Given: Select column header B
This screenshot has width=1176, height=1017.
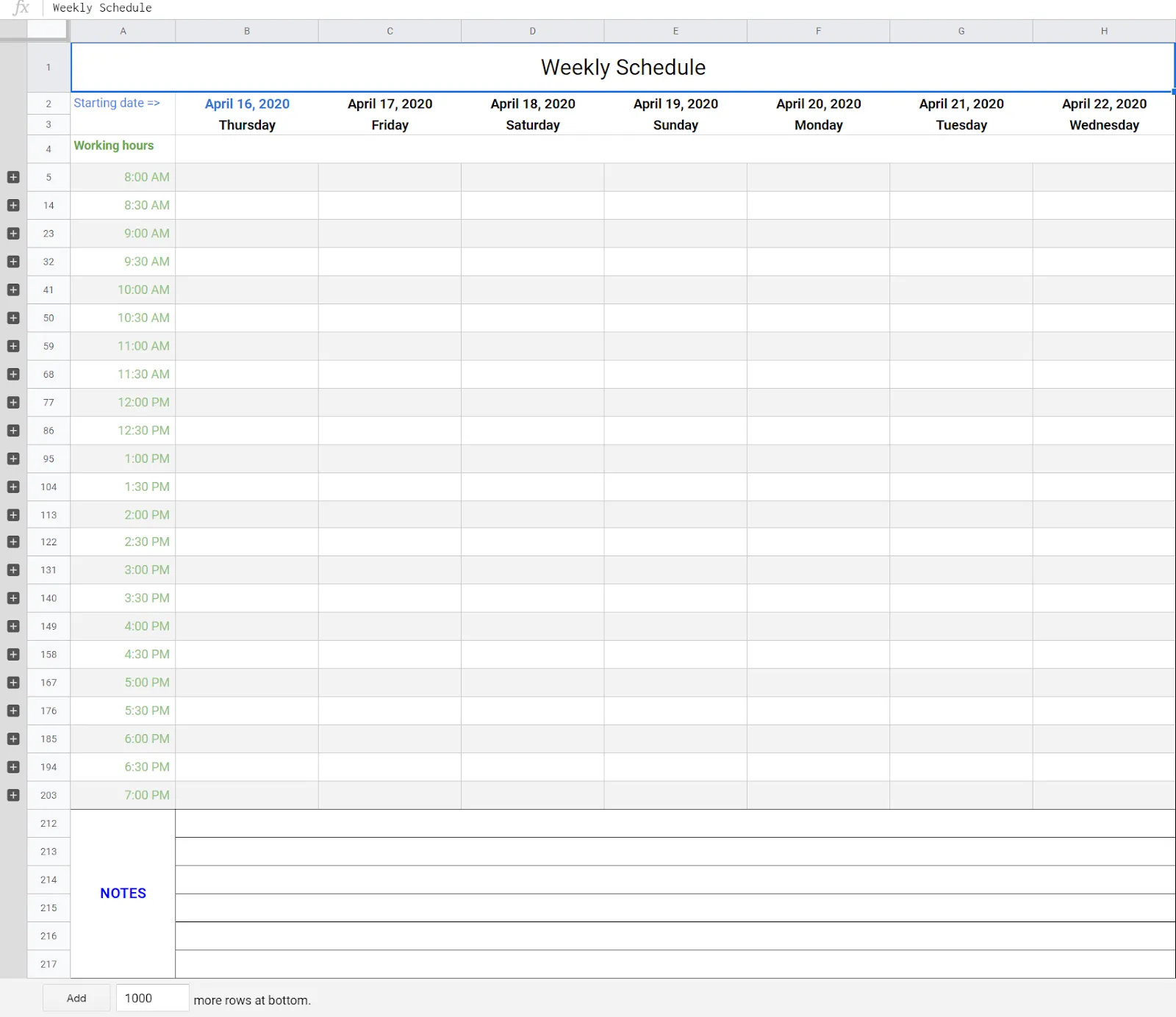Looking at the screenshot, I should (x=247, y=31).
